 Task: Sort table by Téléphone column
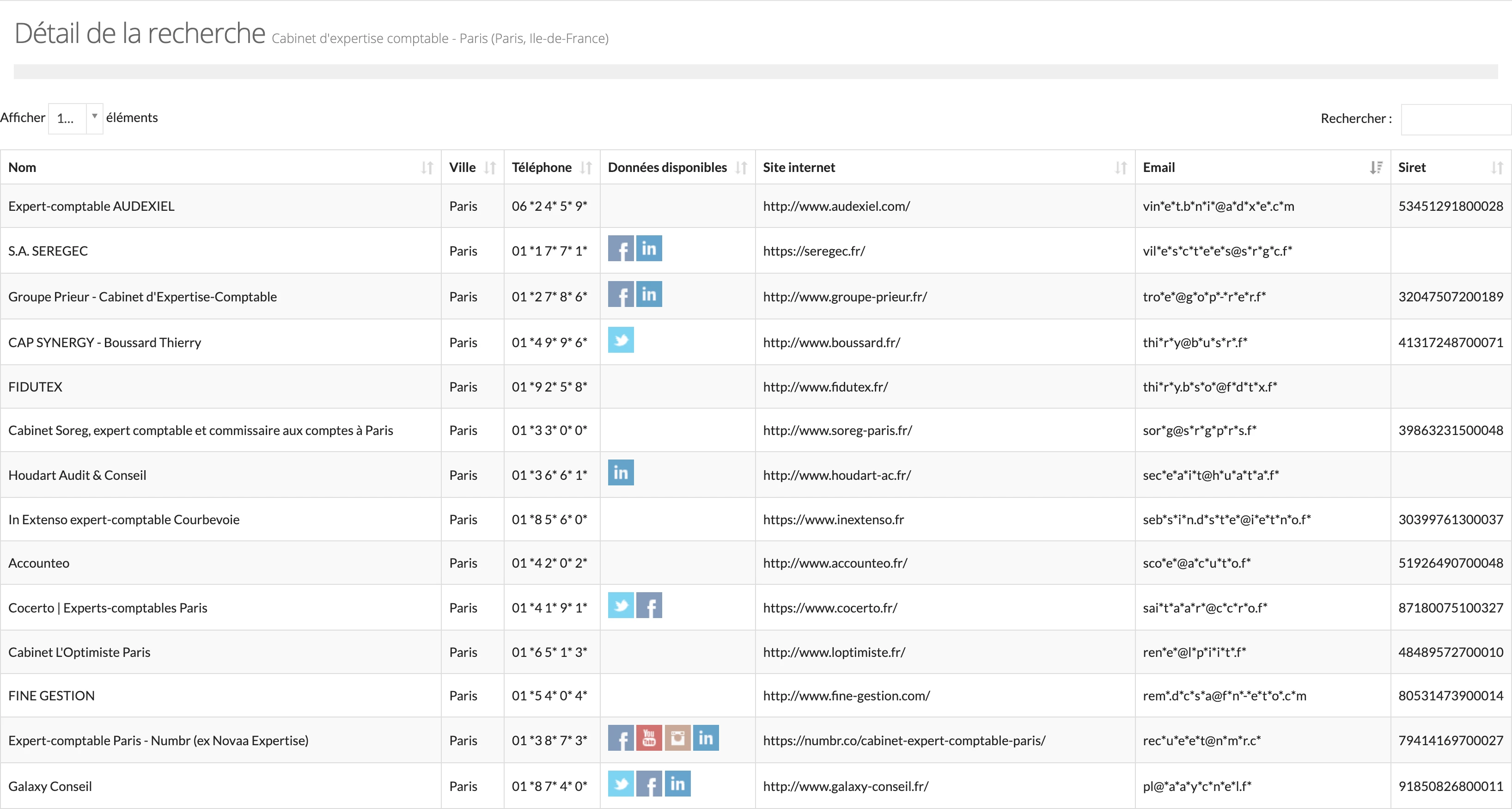[552, 167]
